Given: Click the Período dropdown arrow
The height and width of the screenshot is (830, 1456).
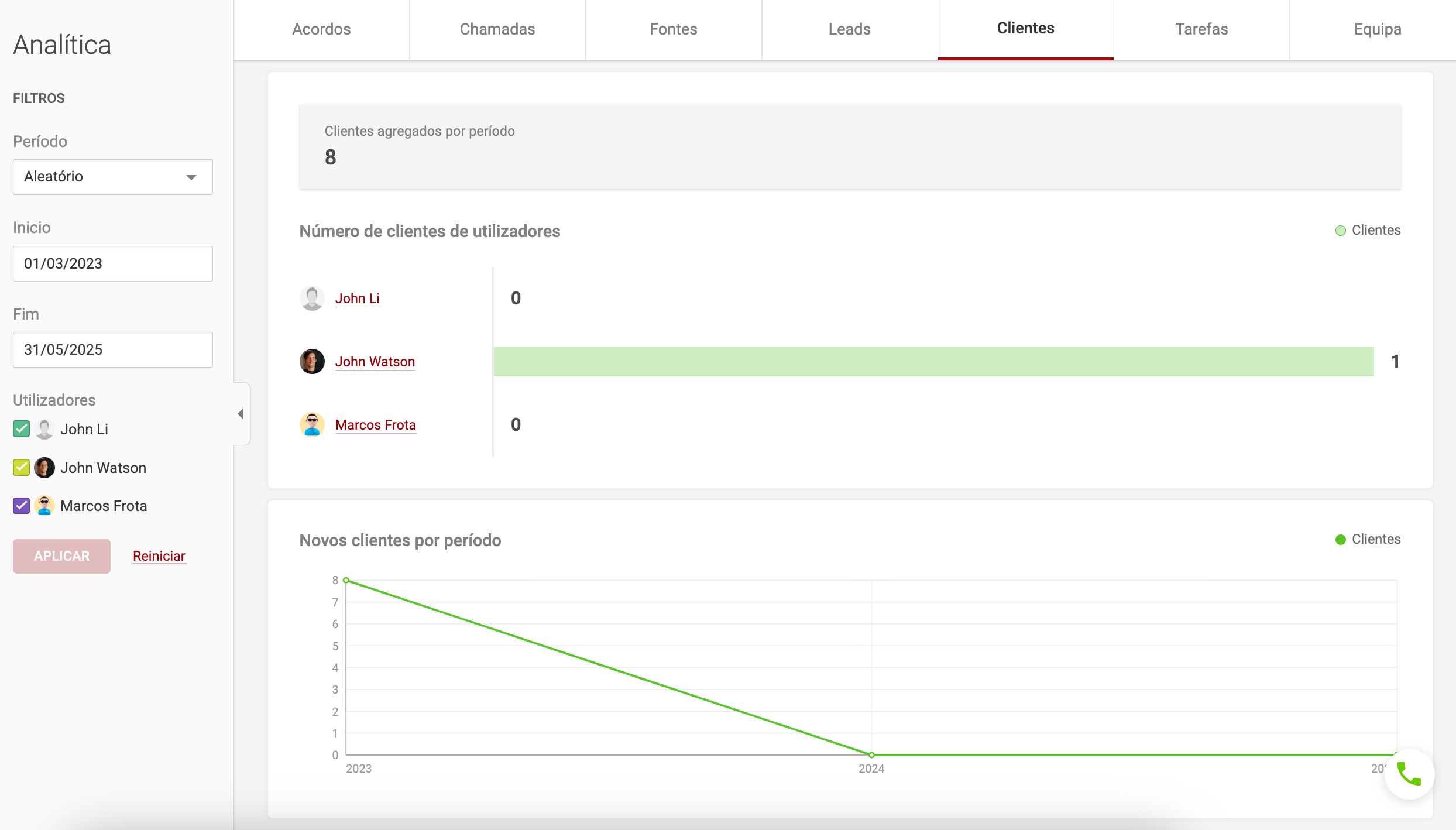Looking at the screenshot, I should pyautogui.click(x=191, y=177).
